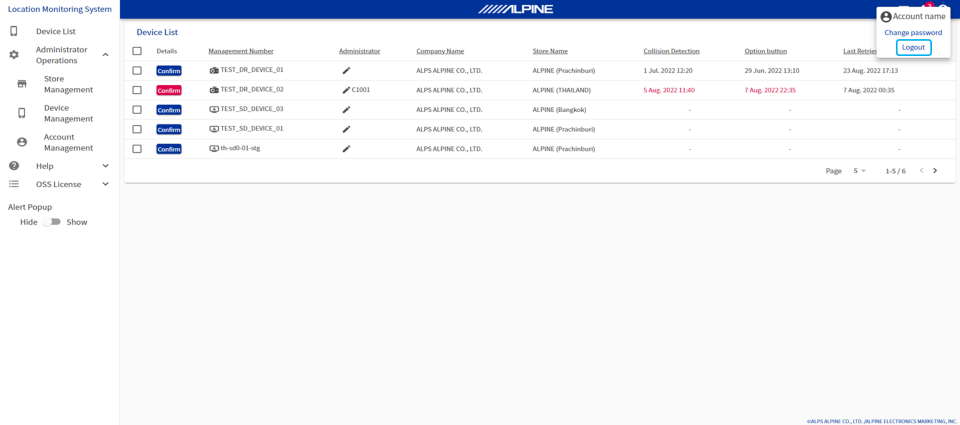Edit administrator pencil for TEST_DR_DEVICE_02
The image size is (960, 425).
click(x=346, y=90)
